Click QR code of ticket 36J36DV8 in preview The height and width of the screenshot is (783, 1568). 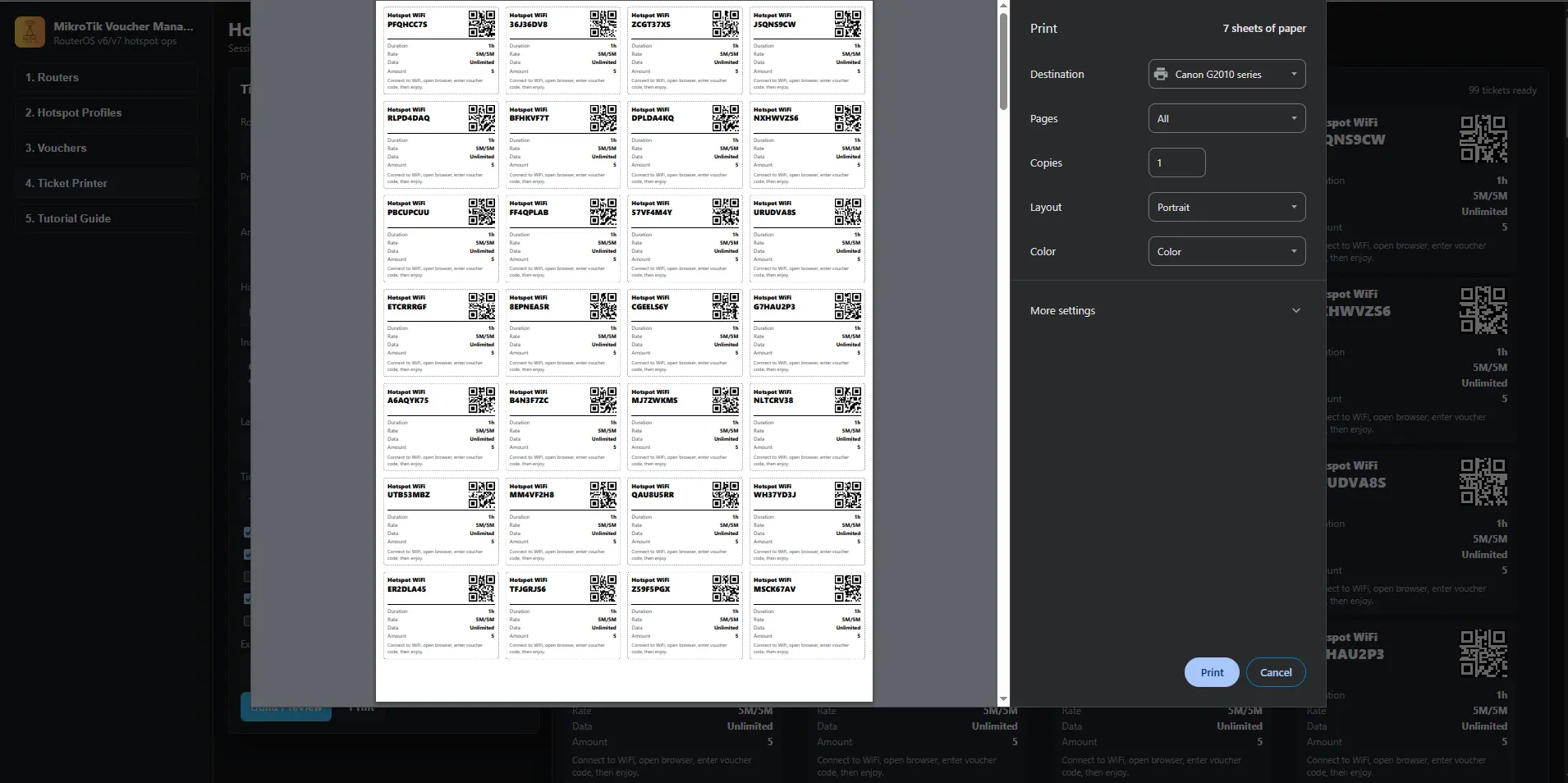click(x=603, y=24)
